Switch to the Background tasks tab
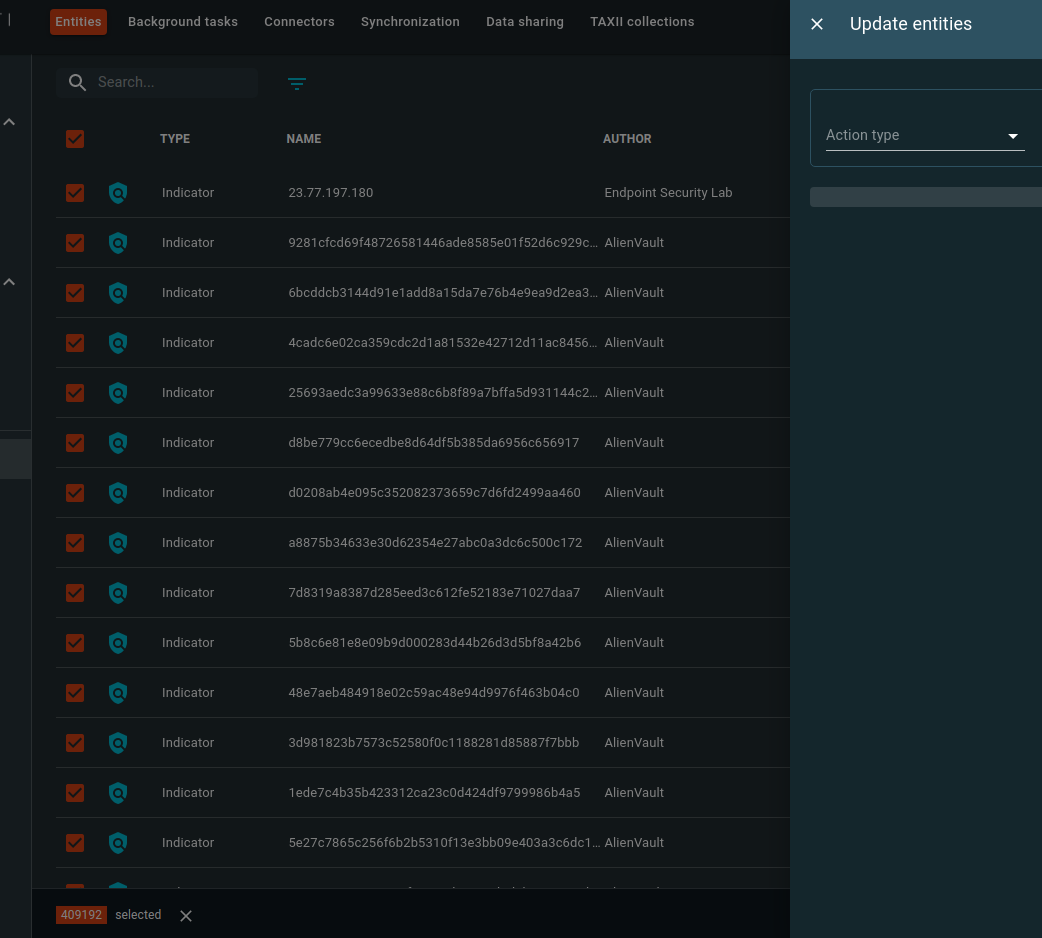Image resolution: width=1042 pixels, height=938 pixels. [182, 21]
